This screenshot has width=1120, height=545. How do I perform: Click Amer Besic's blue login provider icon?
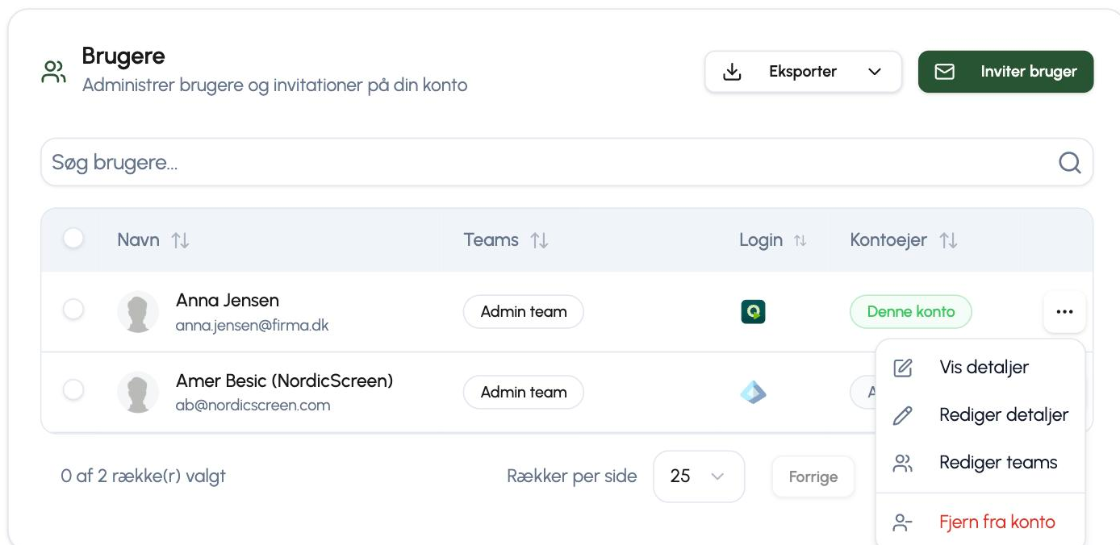tap(753, 392)
